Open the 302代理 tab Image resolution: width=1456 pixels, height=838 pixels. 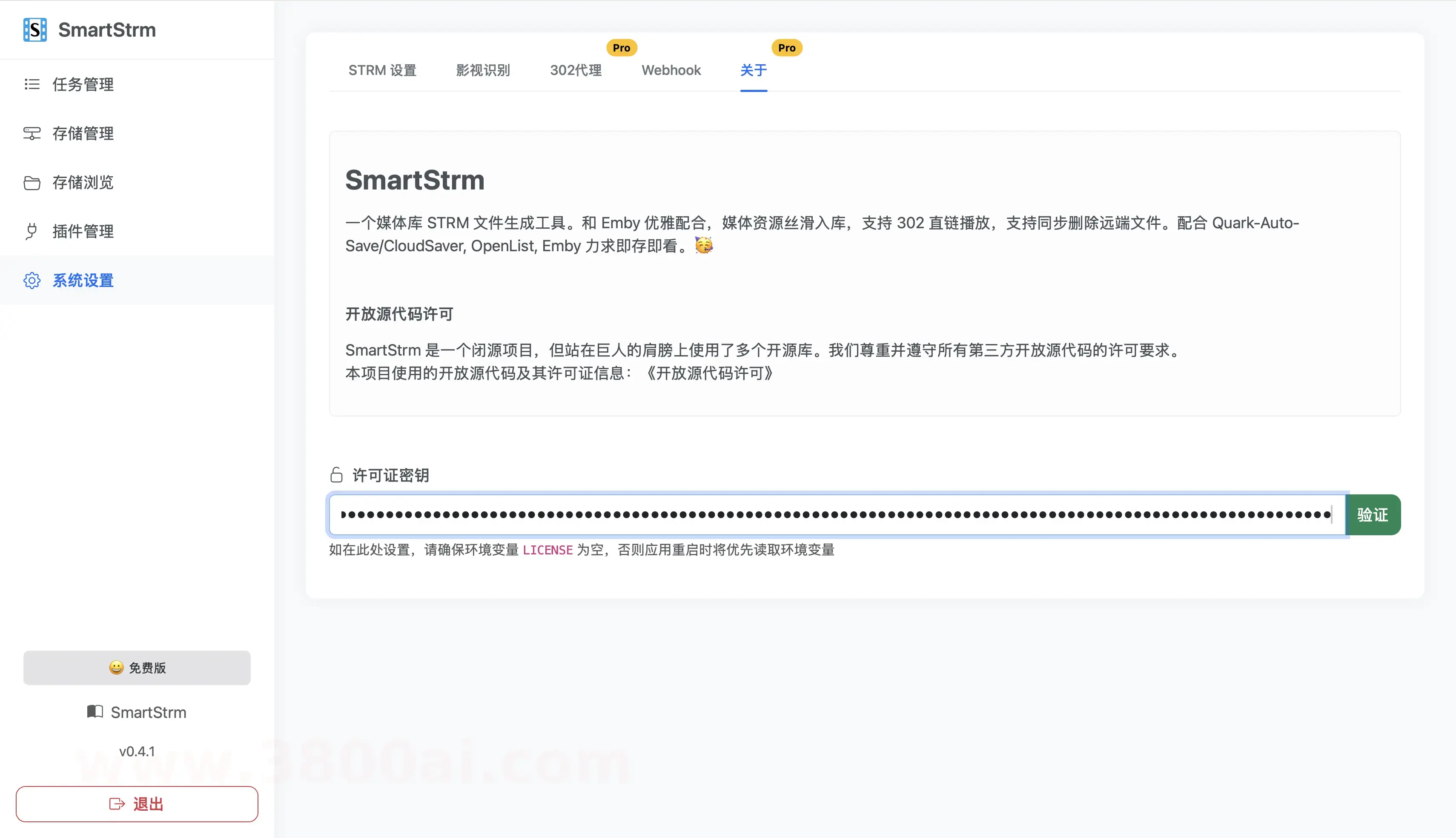[575, 70]
